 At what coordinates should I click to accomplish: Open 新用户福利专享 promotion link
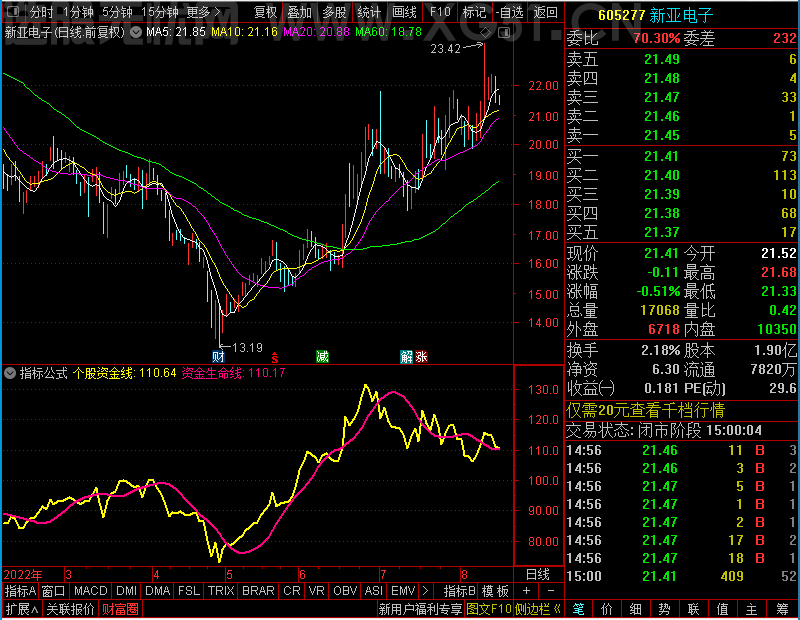click(x=420, y=609)
